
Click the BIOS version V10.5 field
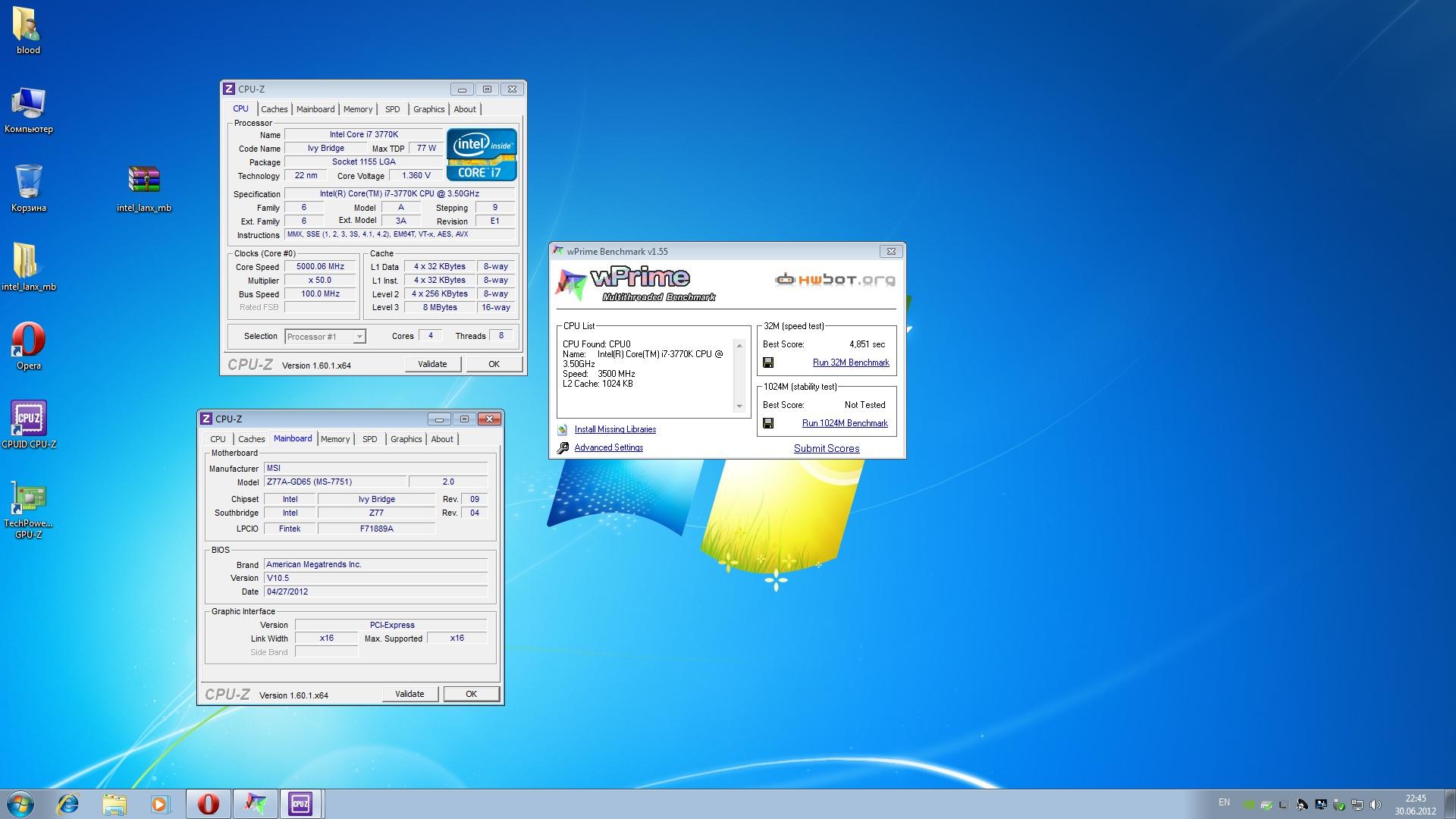[375, 579]
